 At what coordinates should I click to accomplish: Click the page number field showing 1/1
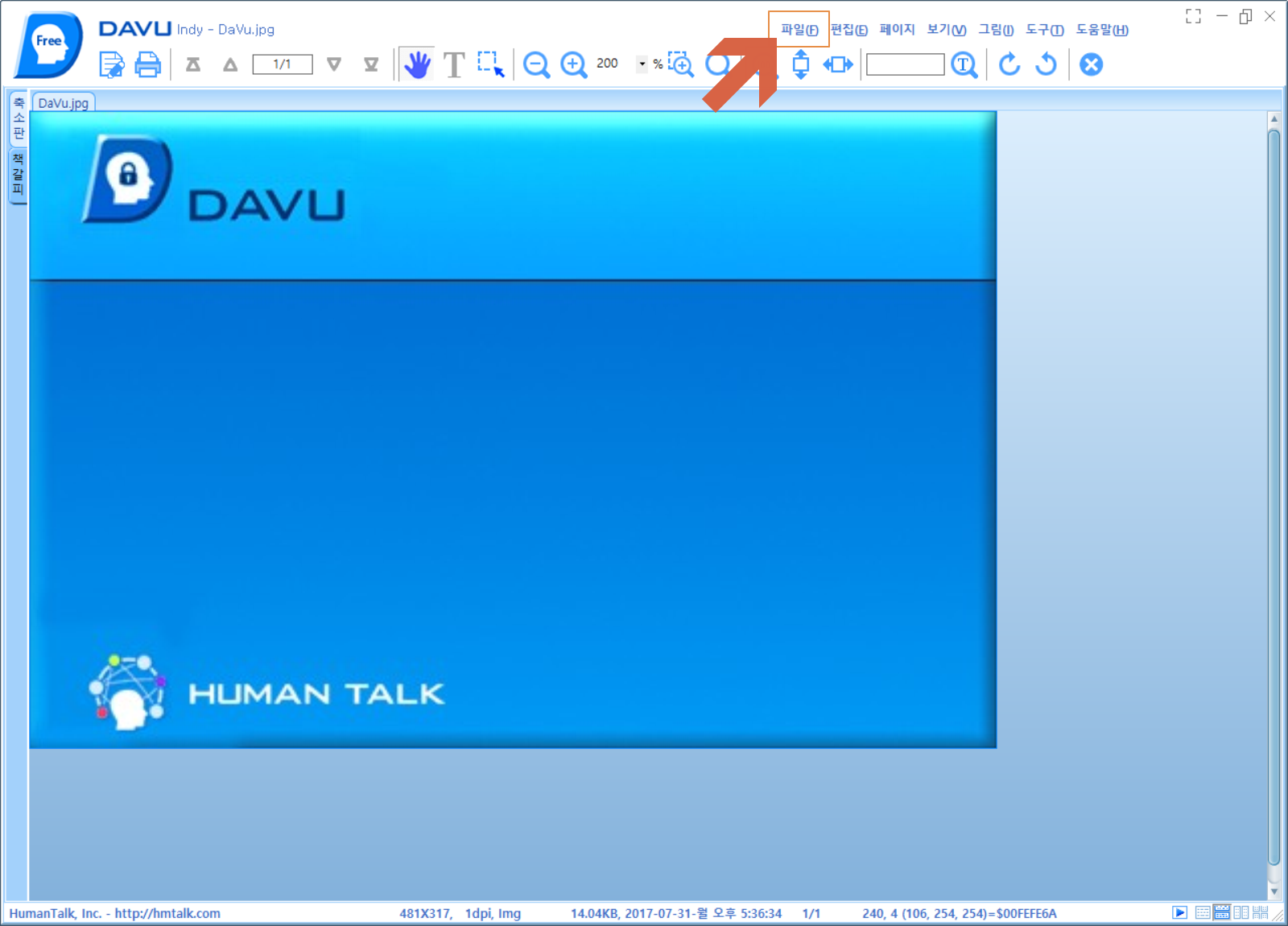283,64
